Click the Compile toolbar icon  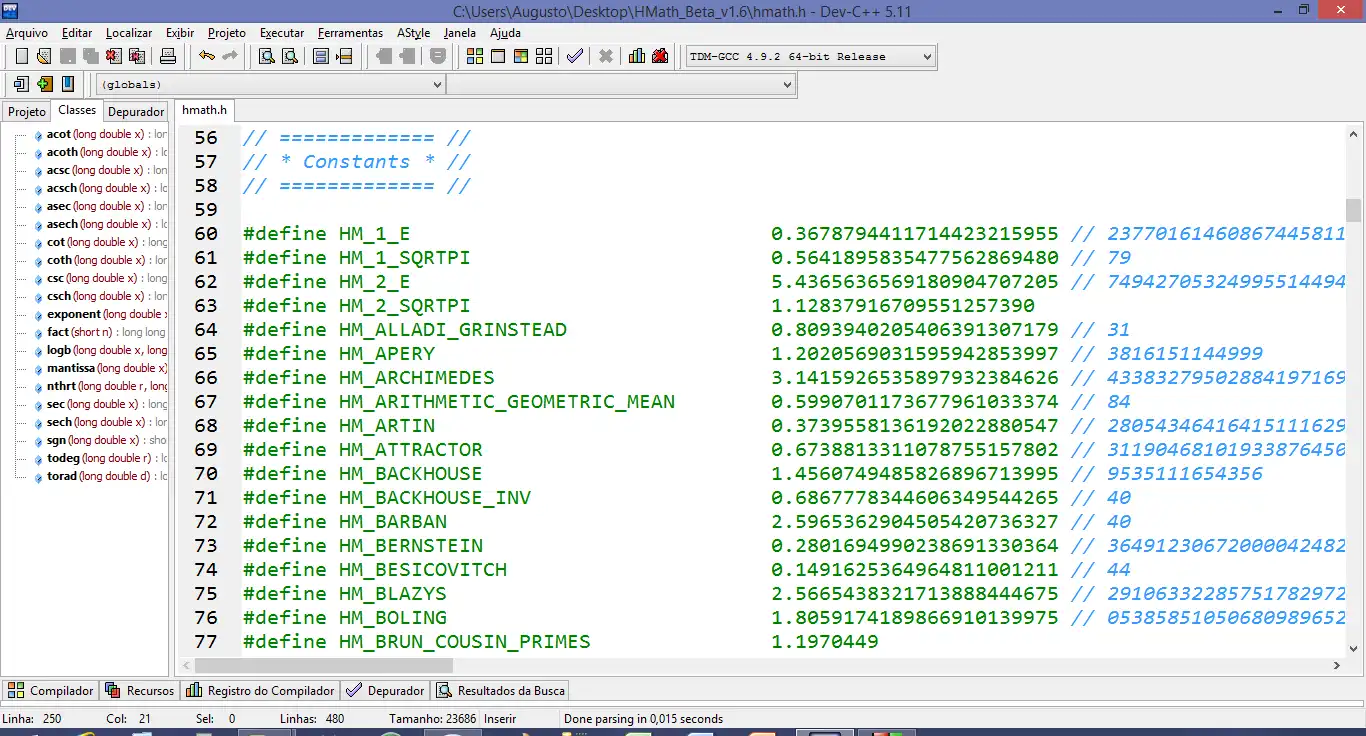pyautogui.click(x=475, y=56)
